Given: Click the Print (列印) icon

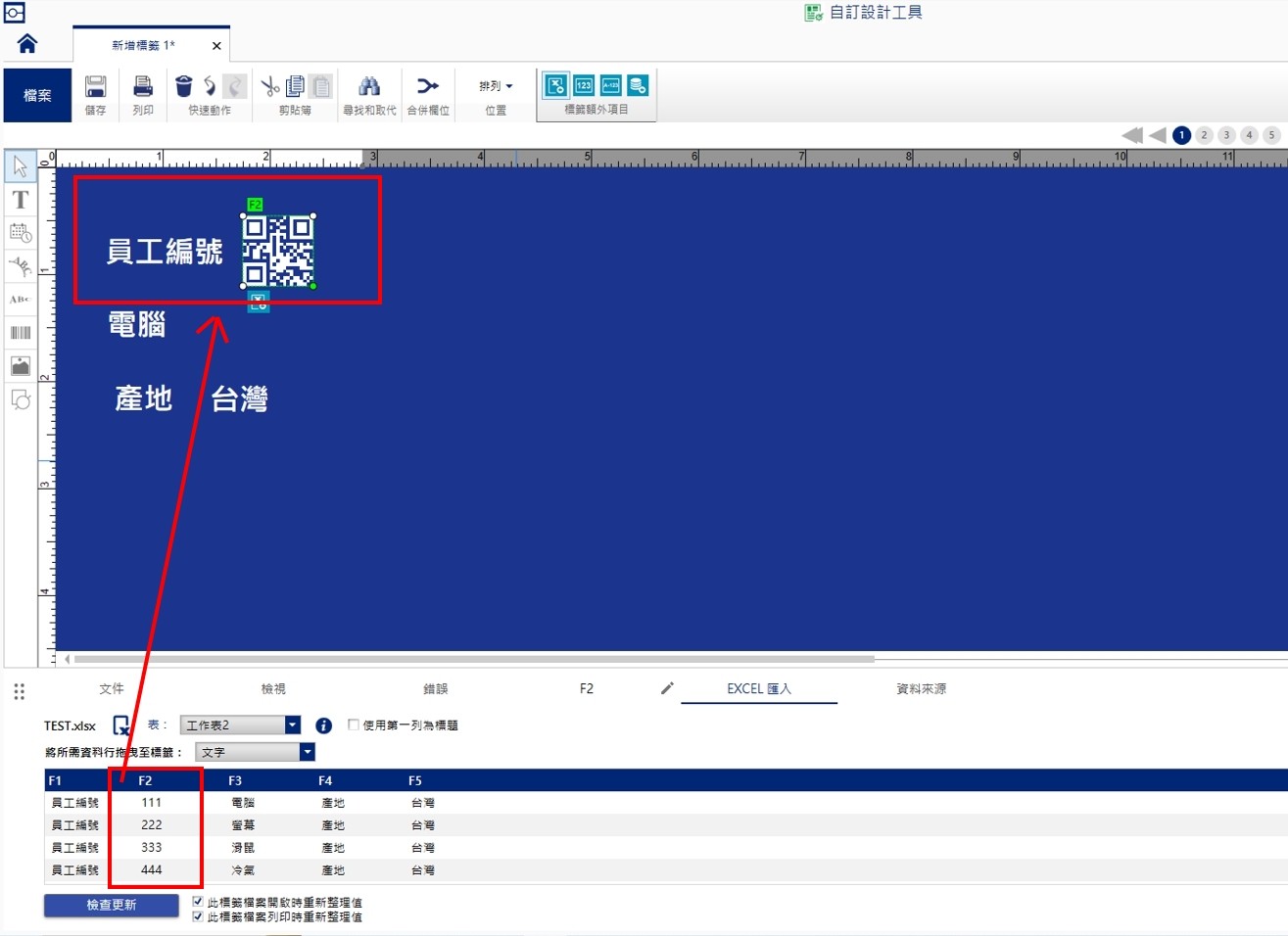Looking at the screenshot, I should (143, 86).
